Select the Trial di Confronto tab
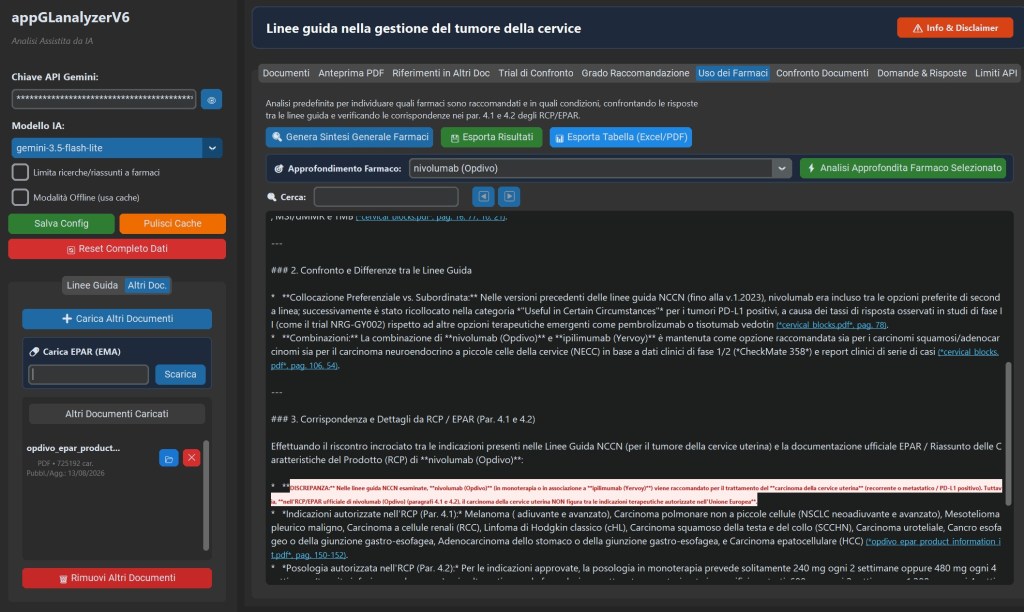1024x612 pixels. (536, 73)
